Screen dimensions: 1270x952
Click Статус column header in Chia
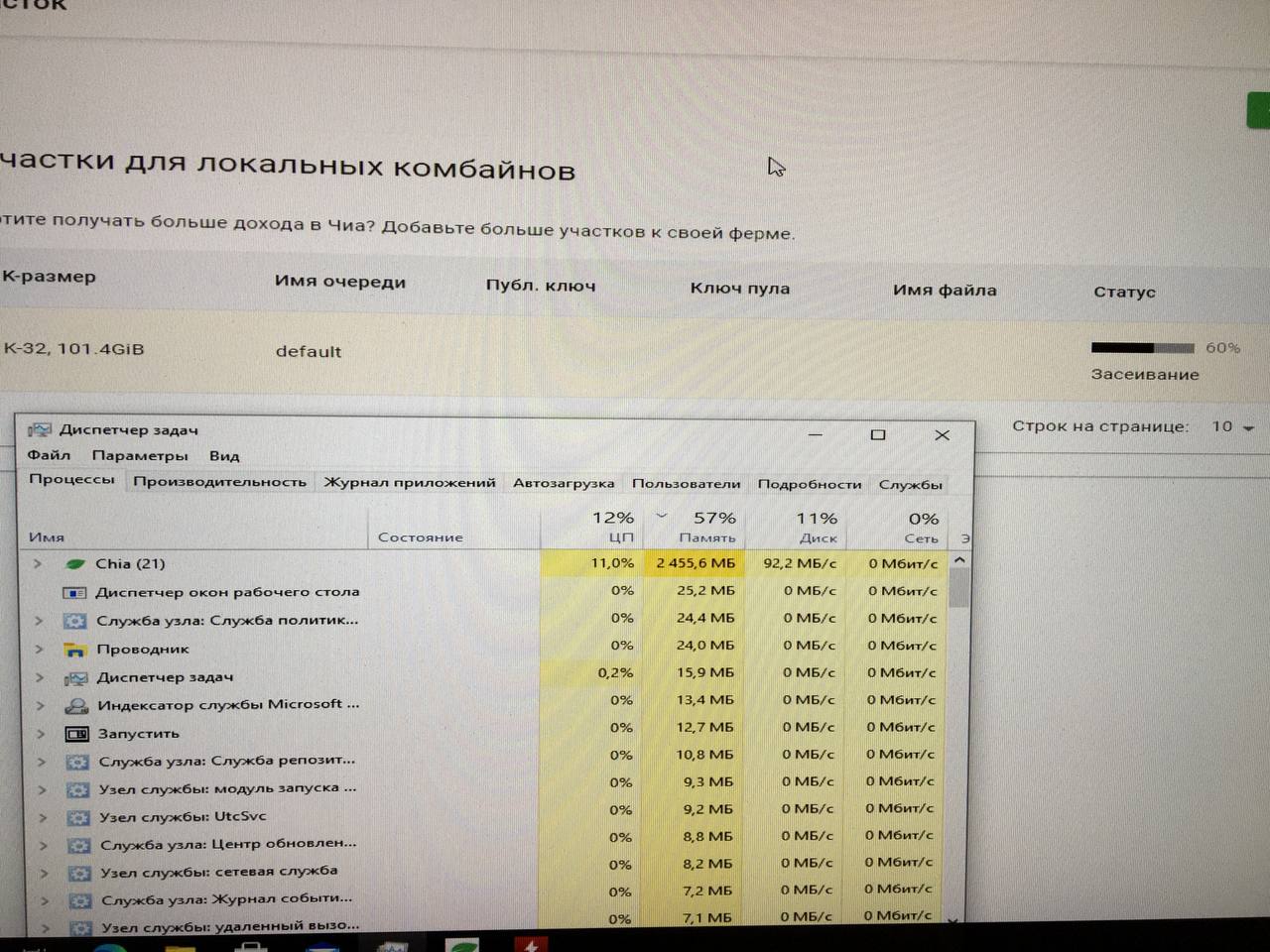(x=1124, y=292)
